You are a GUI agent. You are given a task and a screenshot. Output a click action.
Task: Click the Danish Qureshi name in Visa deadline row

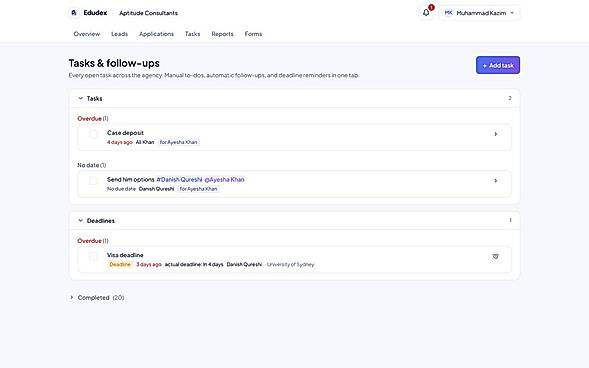[244, 264]
